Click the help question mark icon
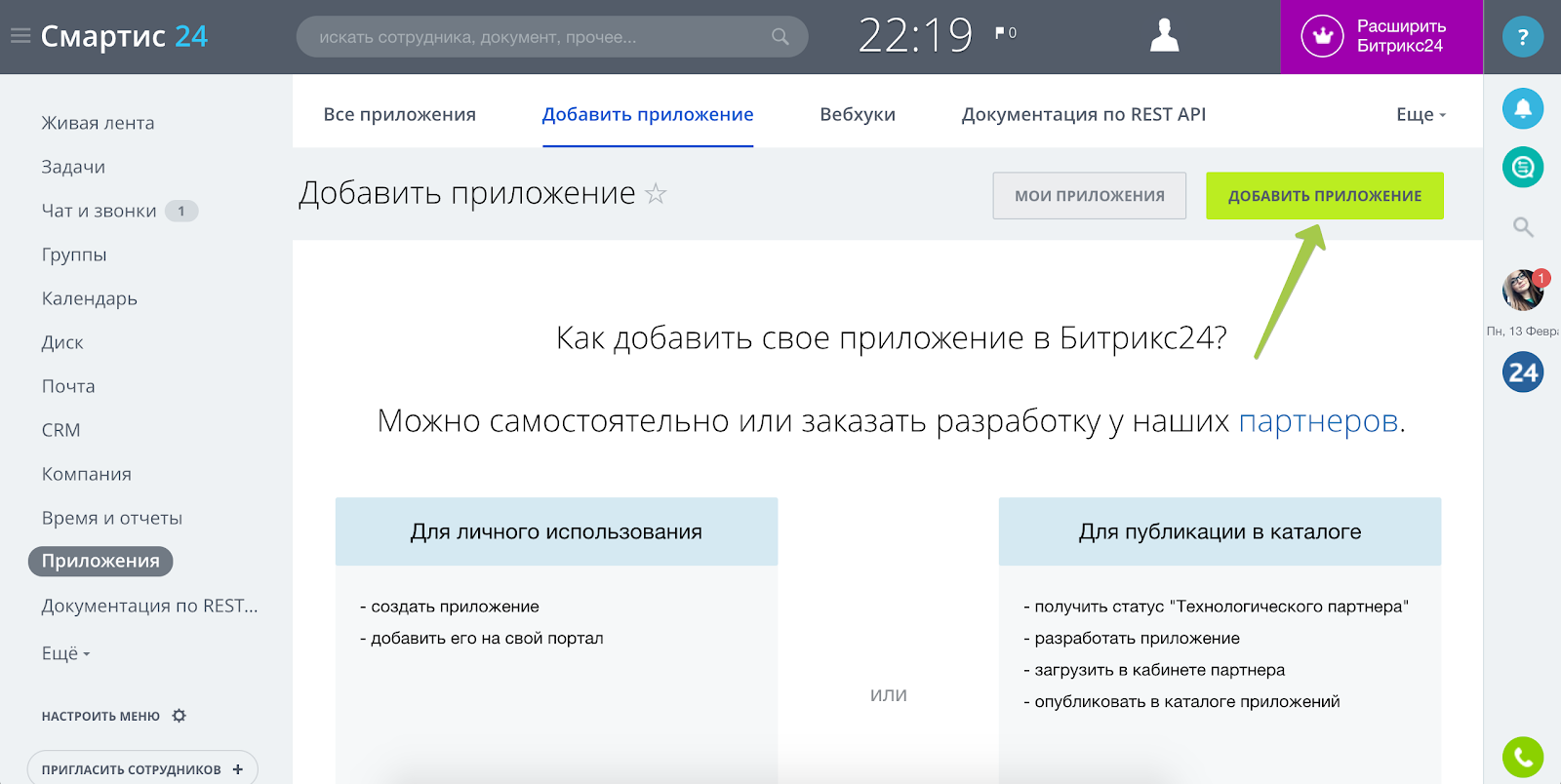 [1522, 37]
